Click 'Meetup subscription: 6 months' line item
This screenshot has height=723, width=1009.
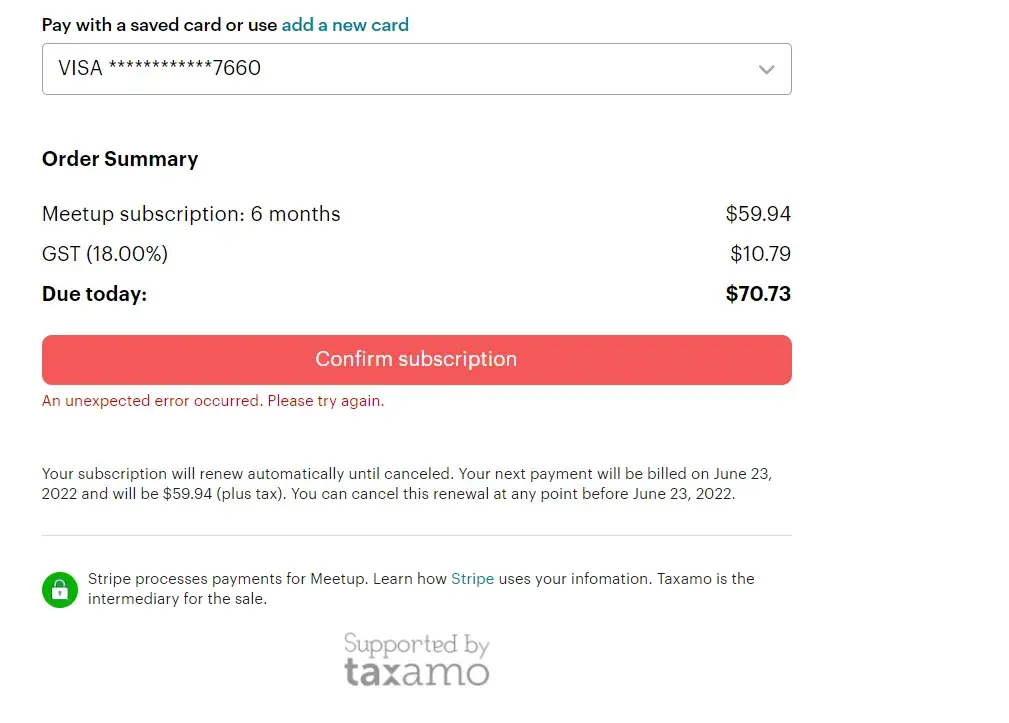click(x=191, y=214)
